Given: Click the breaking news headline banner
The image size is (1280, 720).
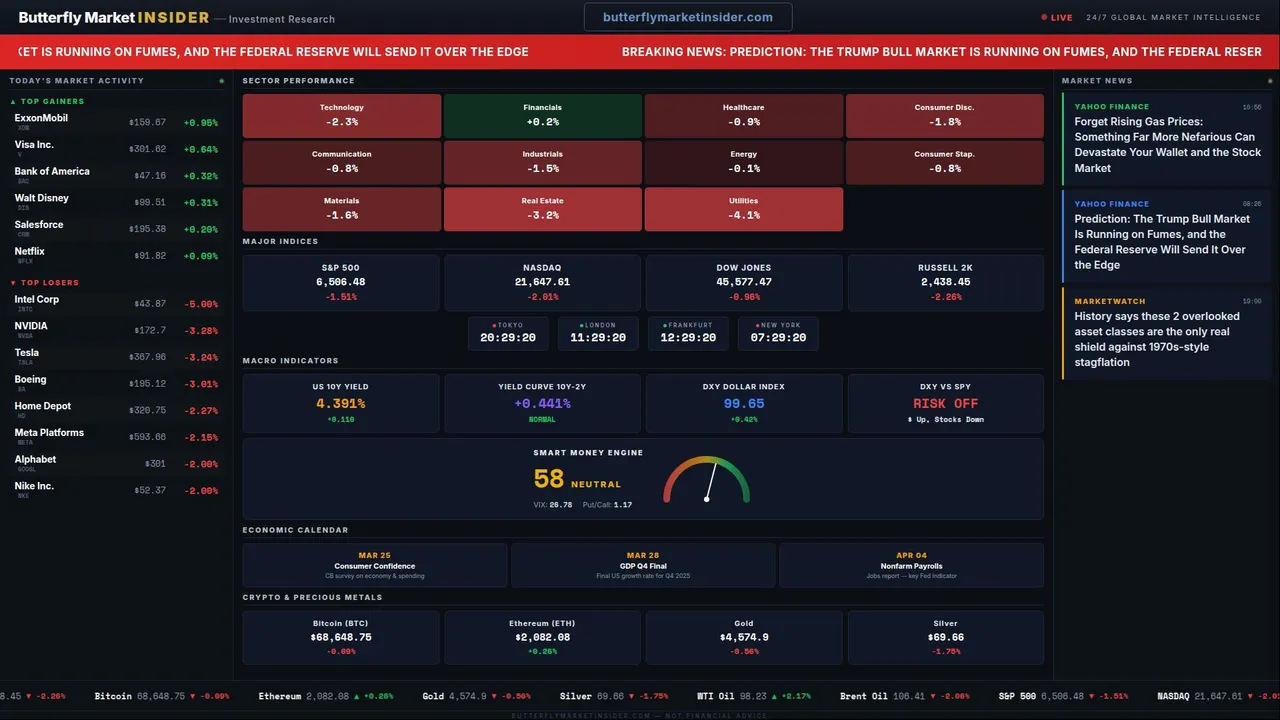Looking at the screenshot, I should (640, 52).
